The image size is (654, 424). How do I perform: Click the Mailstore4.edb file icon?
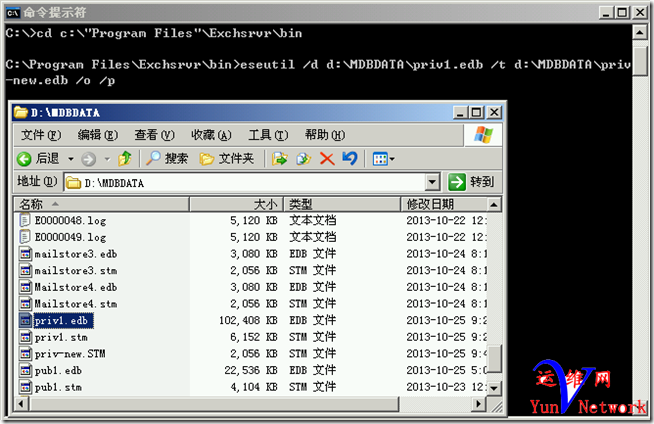tap(25, 287)
